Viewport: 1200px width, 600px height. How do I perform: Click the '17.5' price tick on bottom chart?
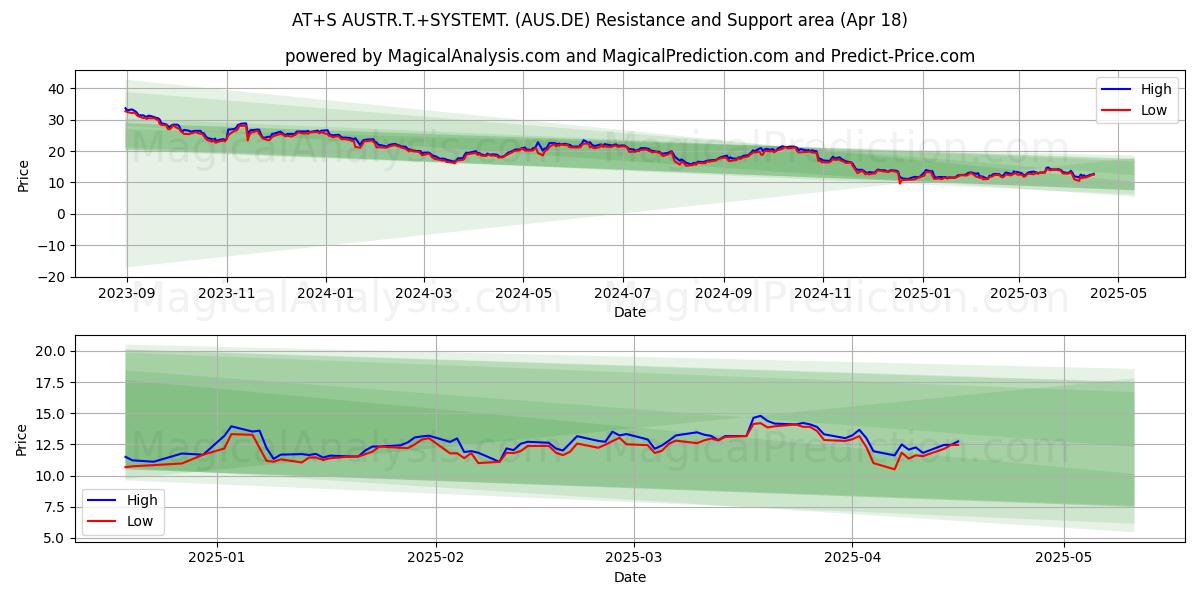51,383
